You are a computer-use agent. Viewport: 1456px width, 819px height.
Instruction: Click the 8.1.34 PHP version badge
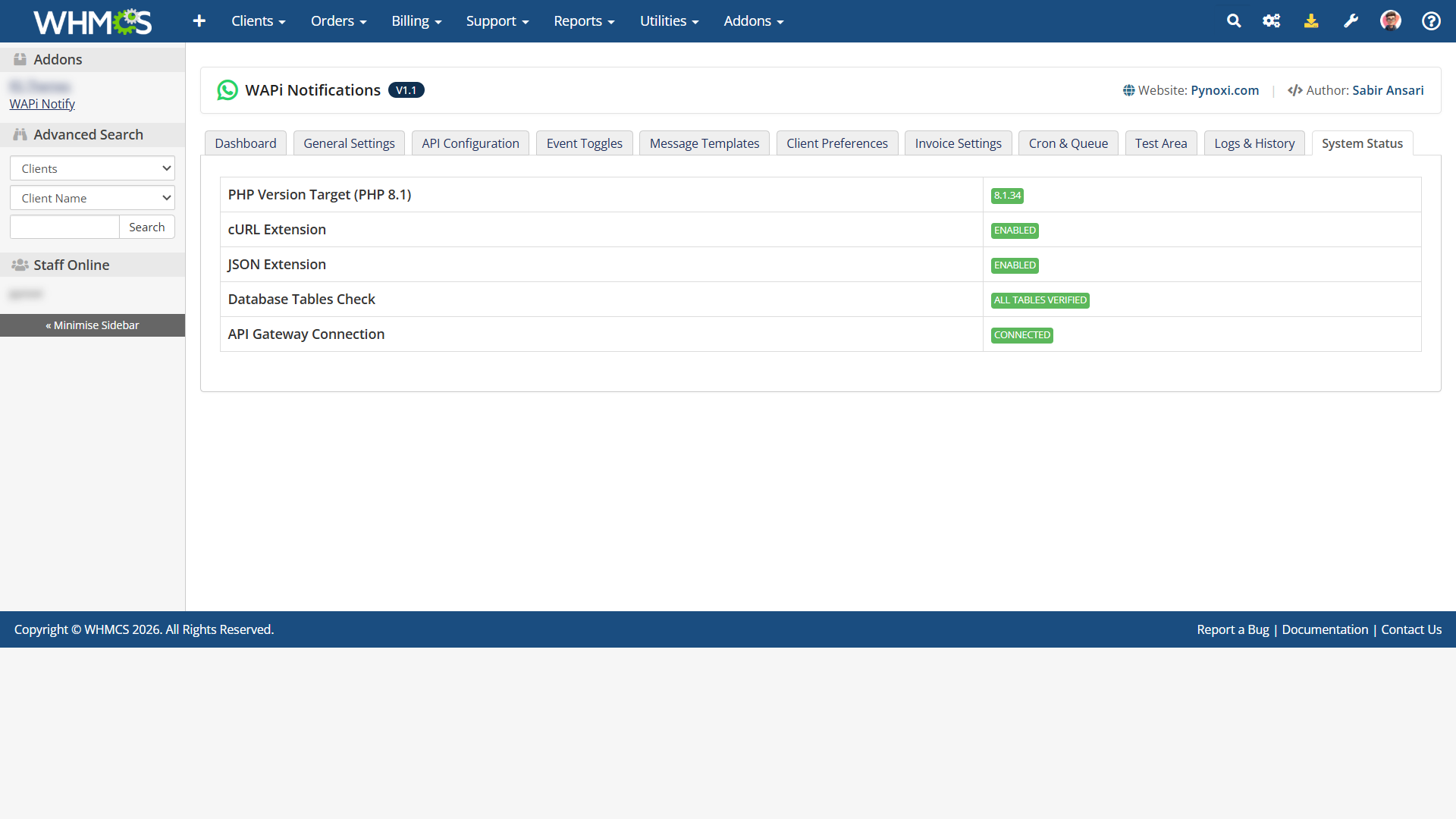(1007, 196)
